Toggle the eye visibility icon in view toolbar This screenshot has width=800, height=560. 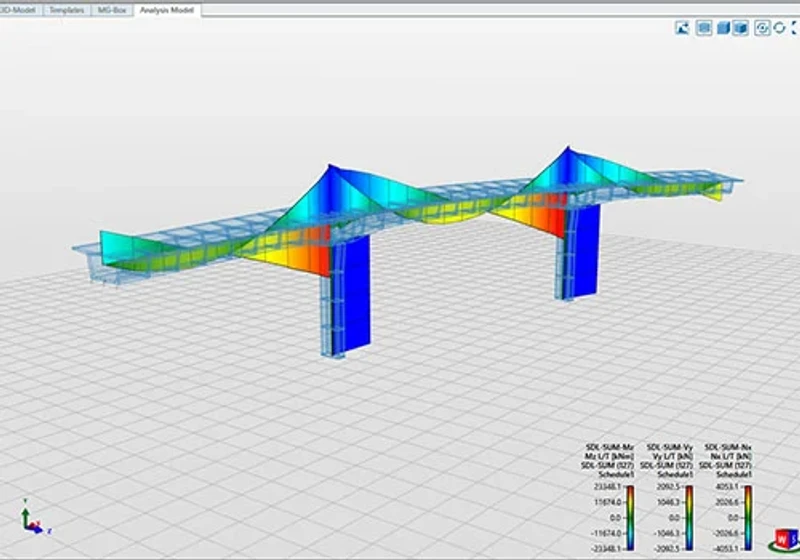pyautogui.click(x=762, y=28)
